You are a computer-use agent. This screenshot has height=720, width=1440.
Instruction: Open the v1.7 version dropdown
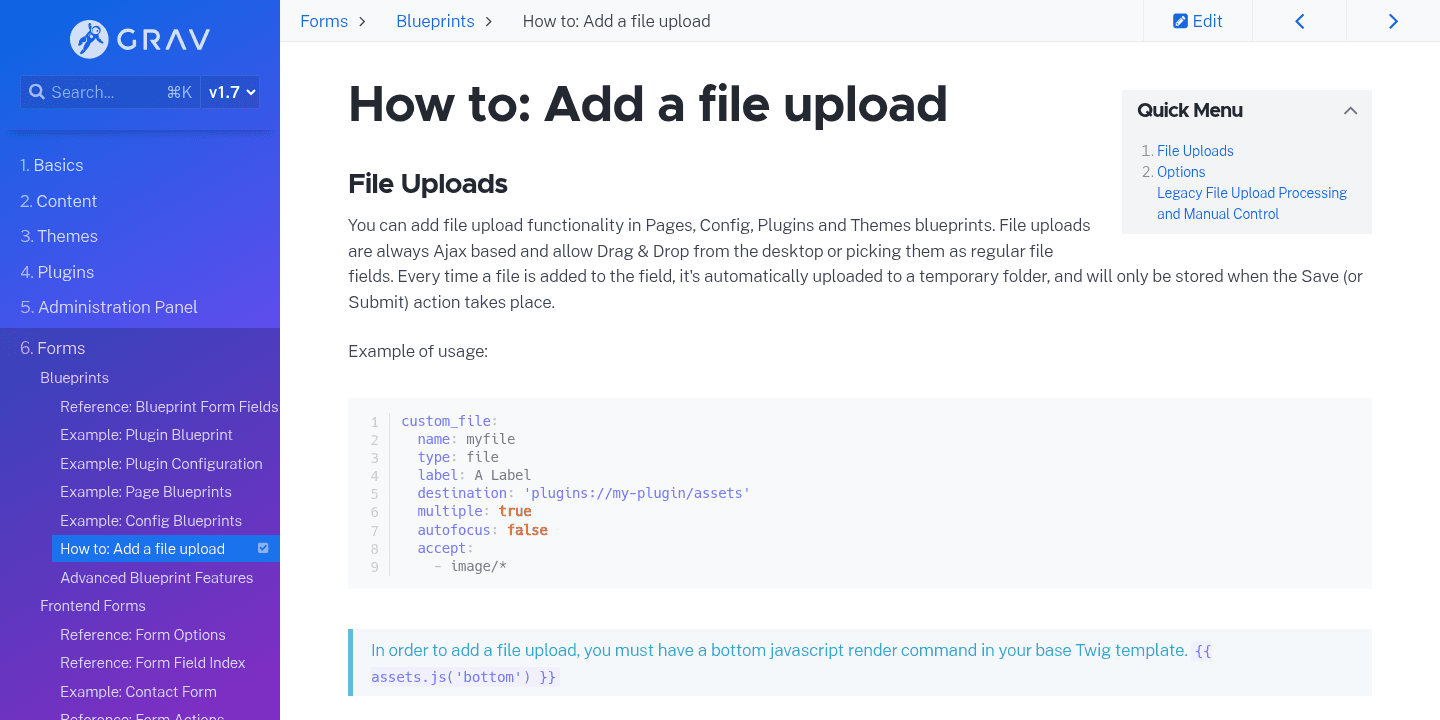tap(229, 91)
